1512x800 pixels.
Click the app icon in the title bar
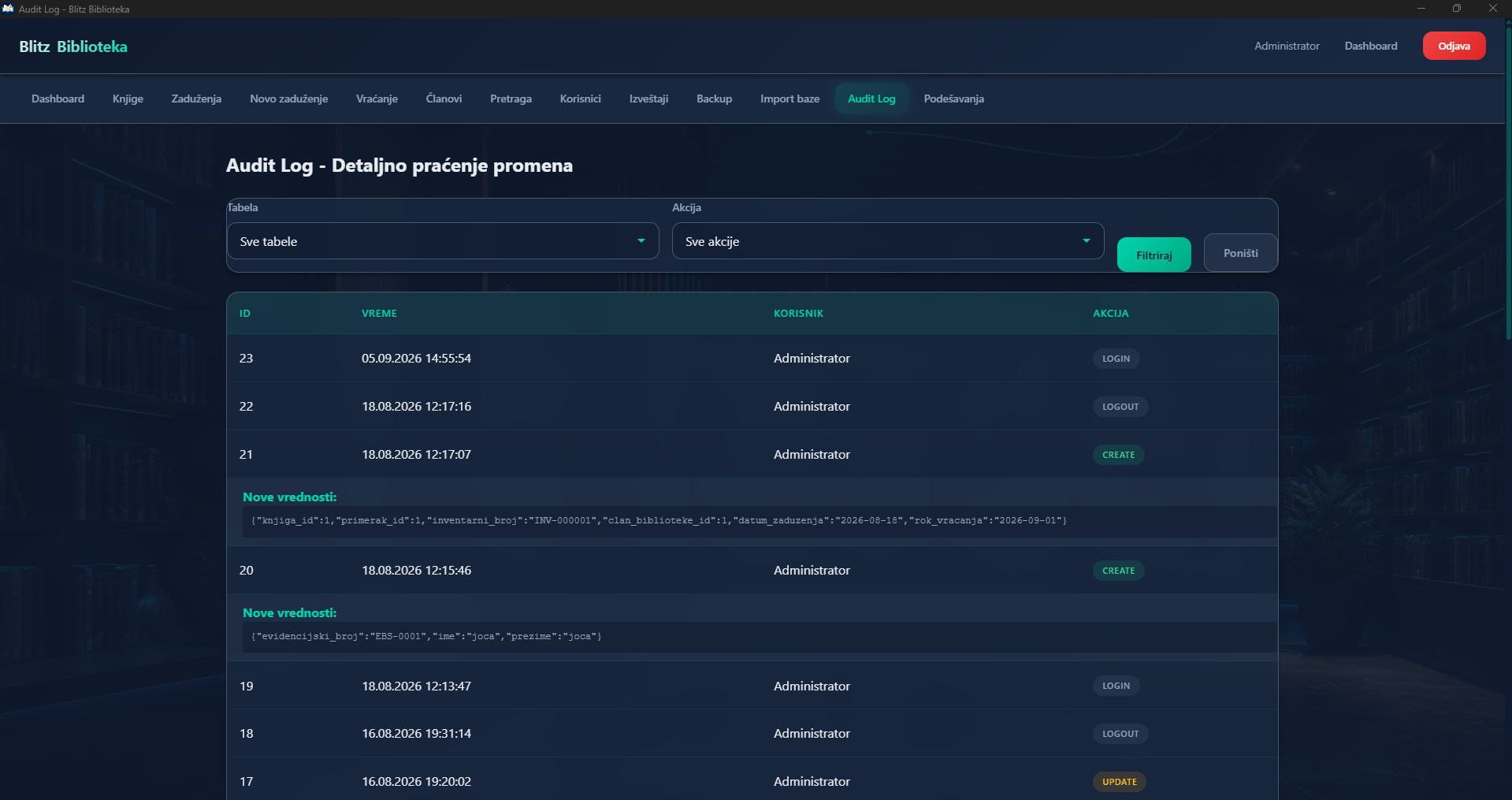8,9
